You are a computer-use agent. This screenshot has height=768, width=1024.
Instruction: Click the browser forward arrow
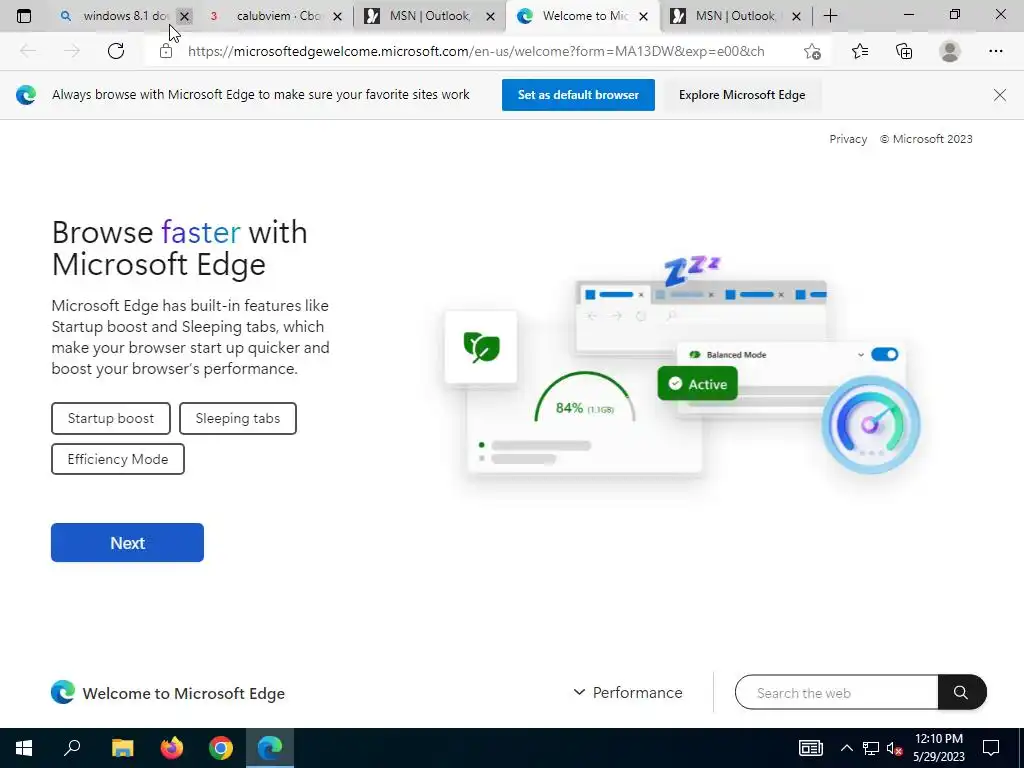pos(72,51)
